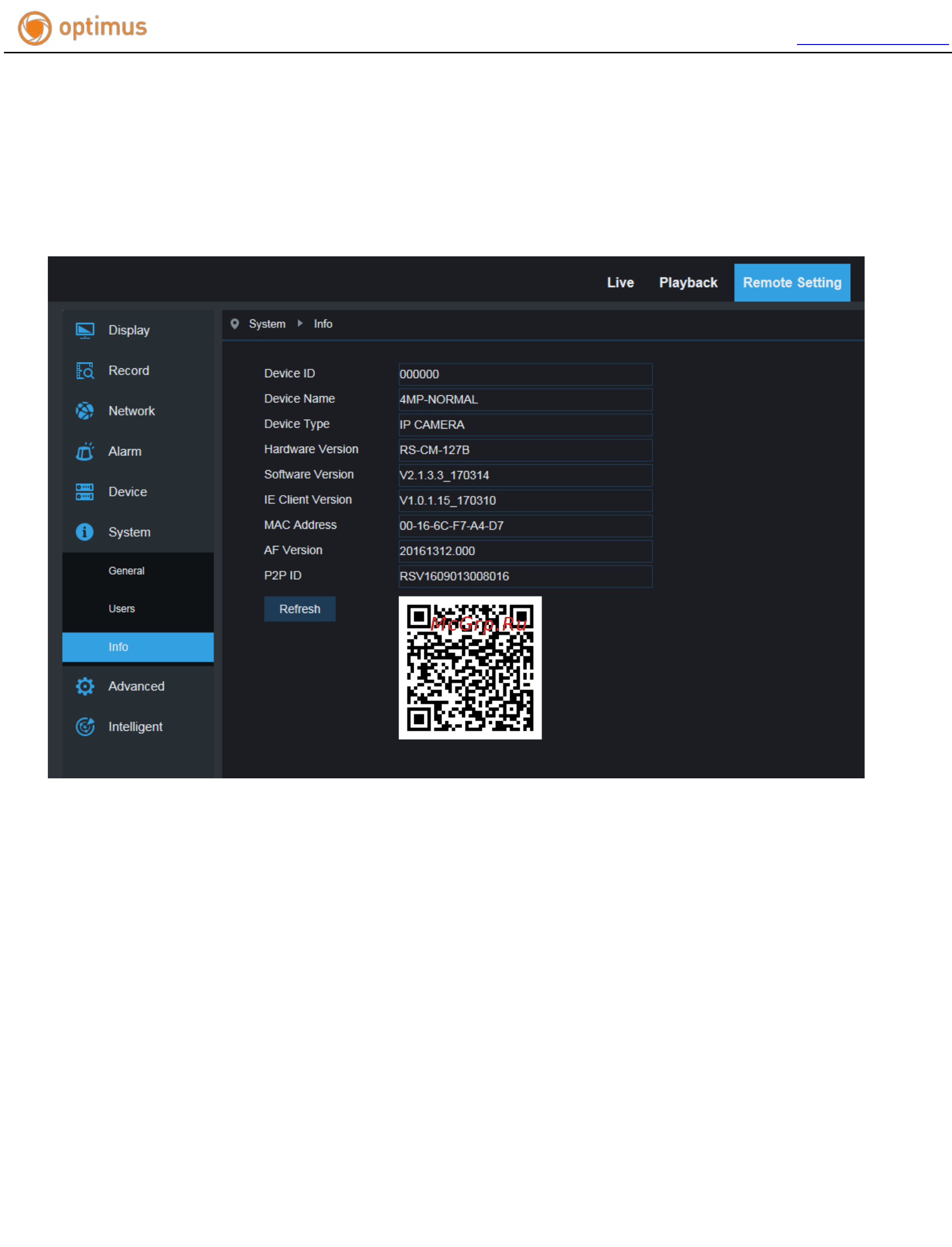Click the Software Version field V2.1.3.3_170314
This screenshot has width=952, height=1247.
coord(525,475)
